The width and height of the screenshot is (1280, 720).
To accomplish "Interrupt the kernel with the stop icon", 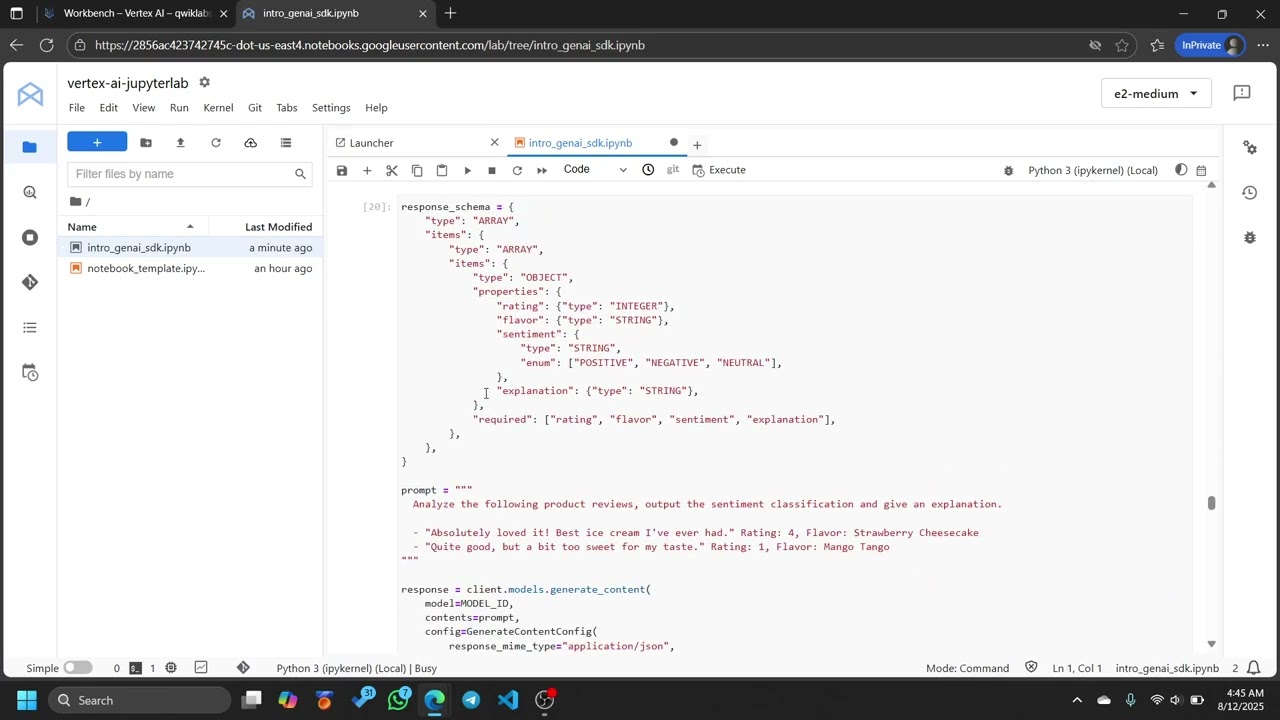I will (x=492, y=170).
